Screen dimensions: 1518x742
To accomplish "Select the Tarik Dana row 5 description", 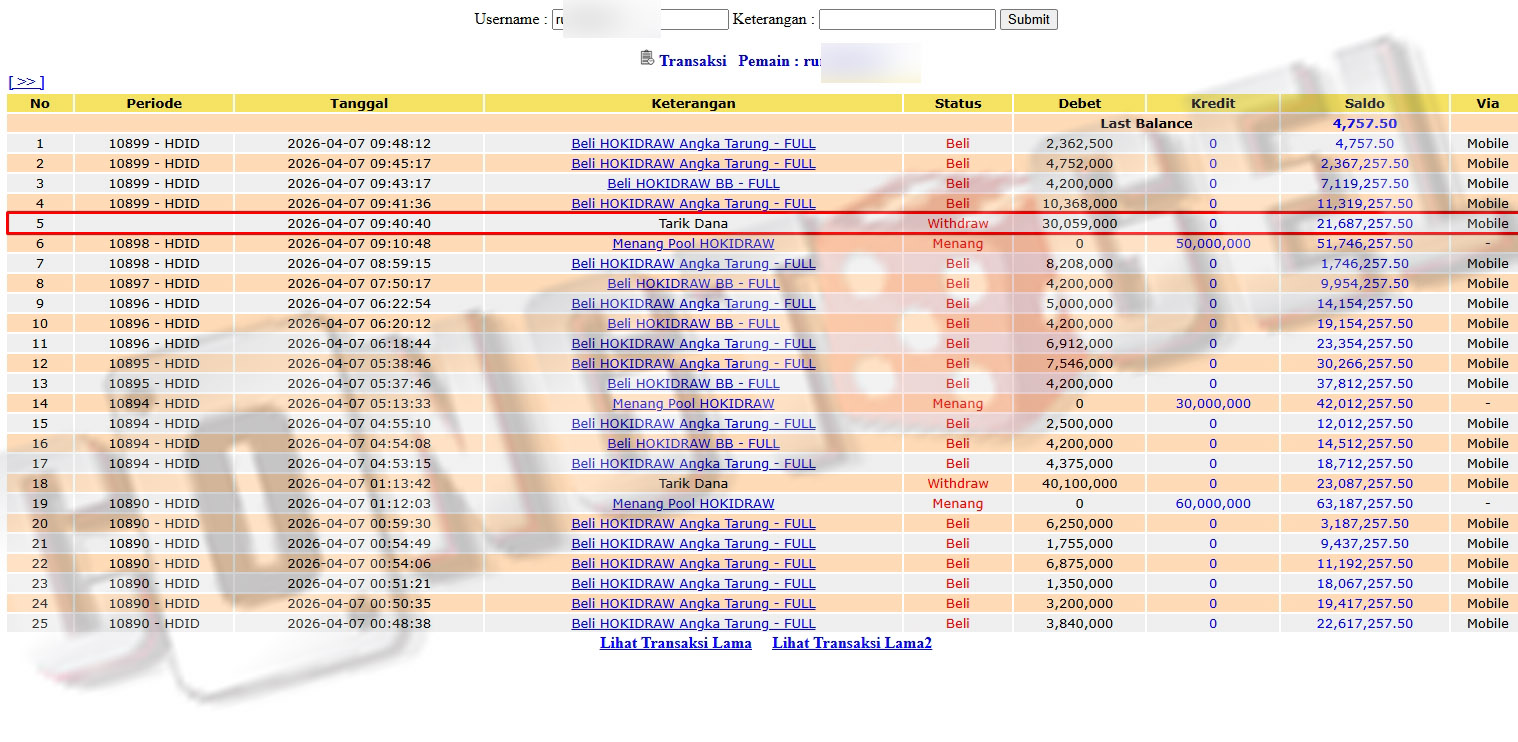I will click(x=693, y=223).
